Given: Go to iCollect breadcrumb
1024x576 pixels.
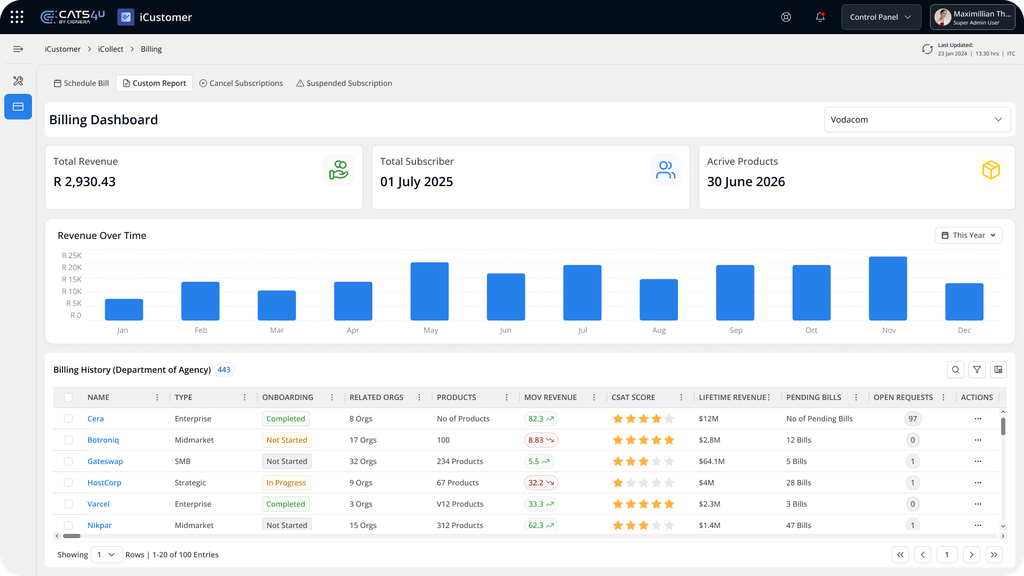Looking at the screenshot, I should click(110, 49).
